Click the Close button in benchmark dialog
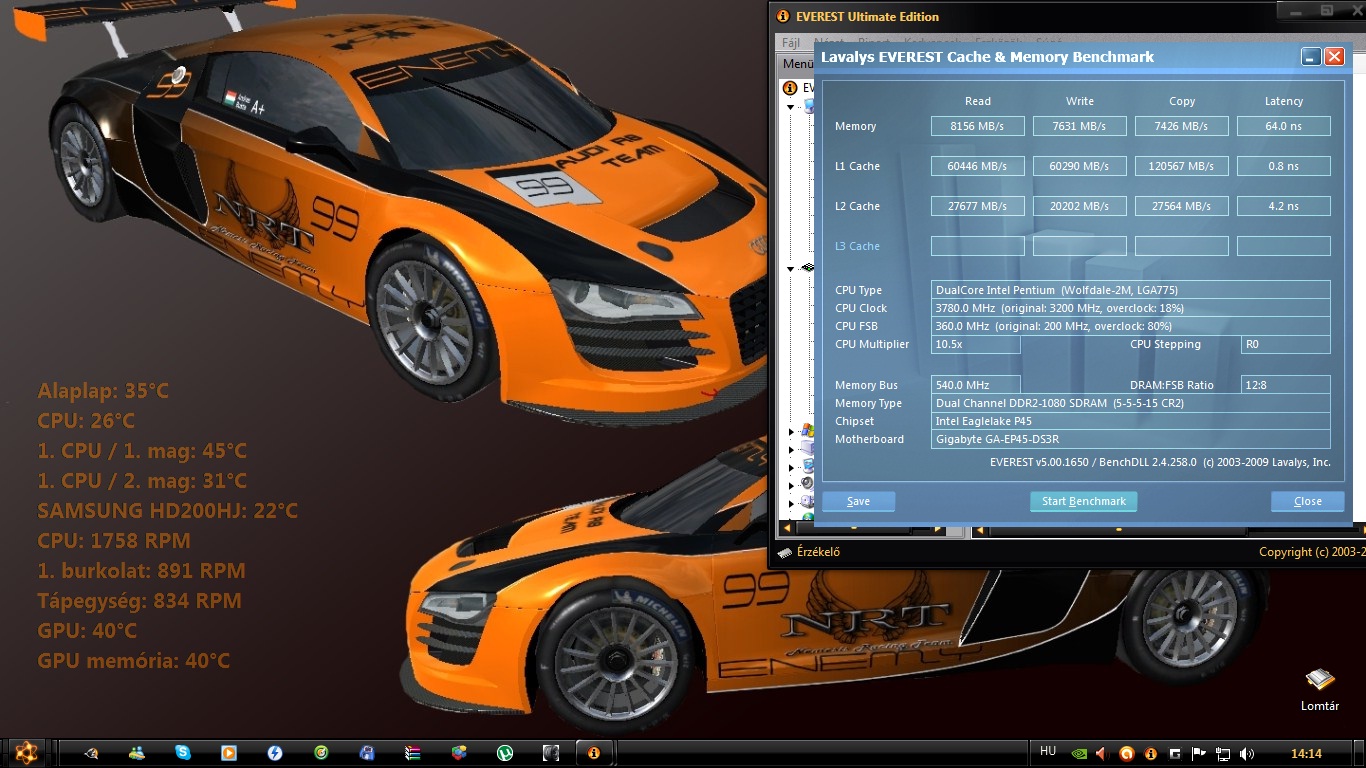The width and height of the screenshot is (1366, 768). 1307,501
